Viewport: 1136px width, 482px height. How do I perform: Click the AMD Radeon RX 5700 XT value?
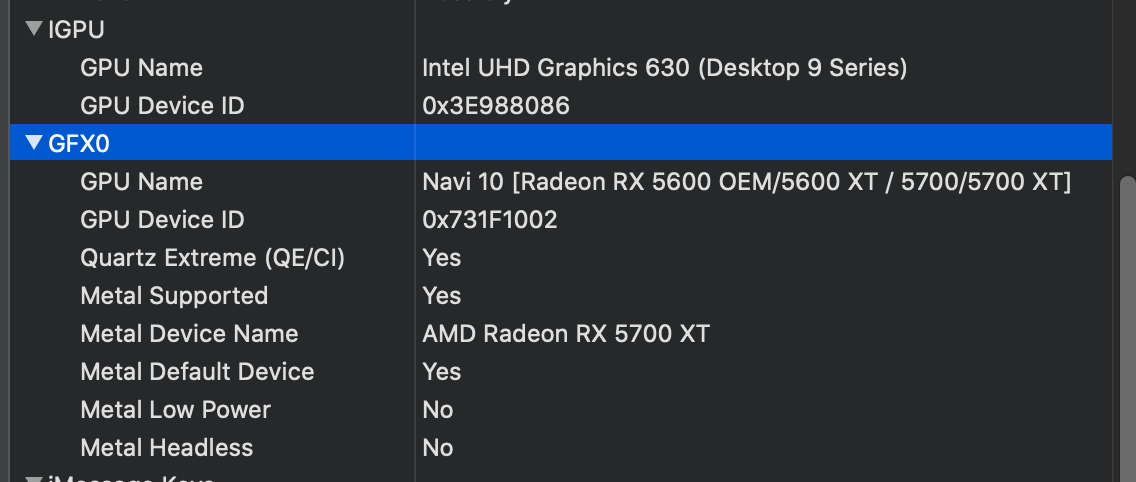(x=566, y=334)
